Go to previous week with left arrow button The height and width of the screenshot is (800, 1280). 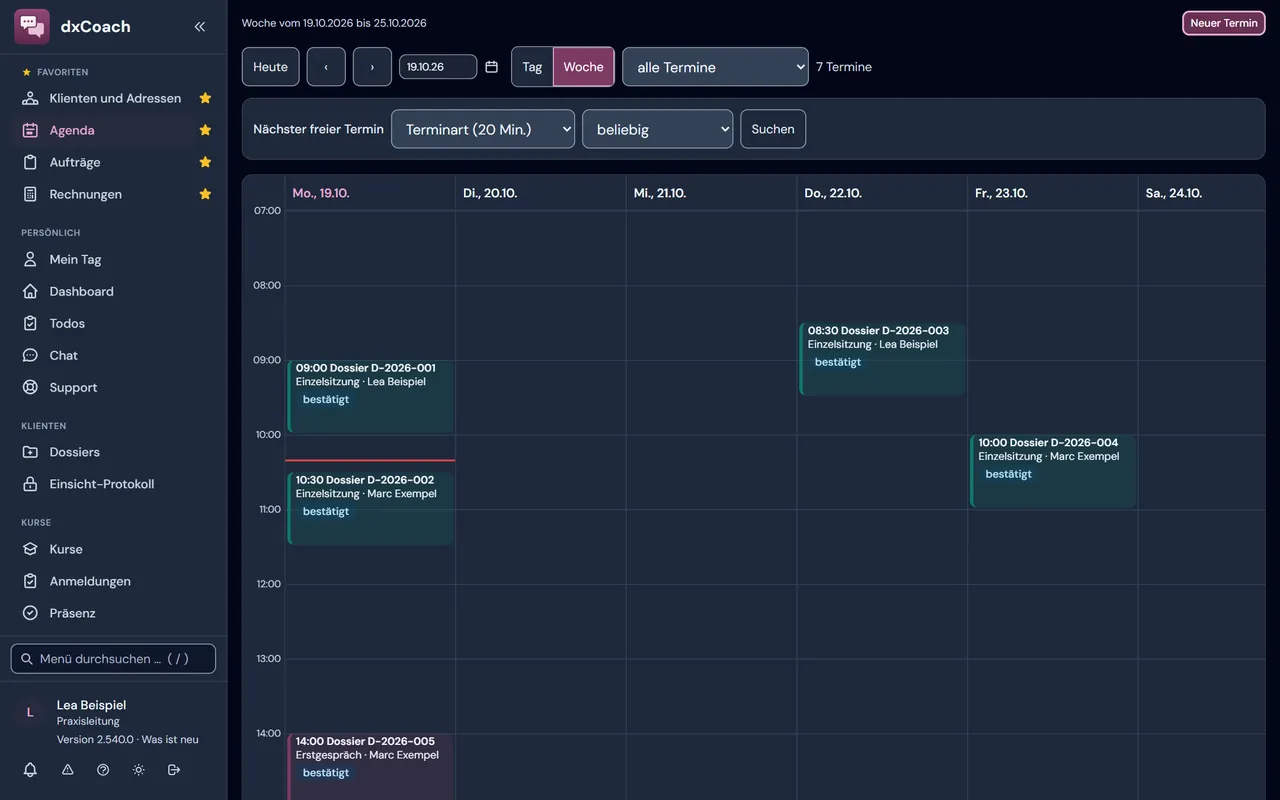coord(326,67)
